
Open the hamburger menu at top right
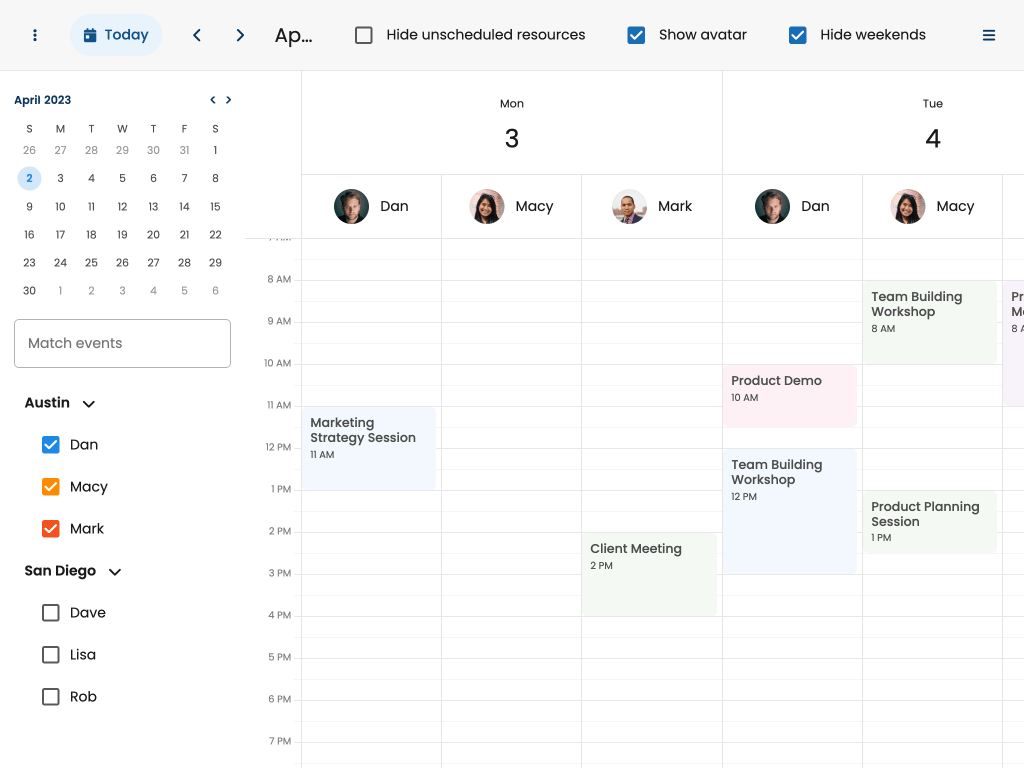[x=988, y=35]
